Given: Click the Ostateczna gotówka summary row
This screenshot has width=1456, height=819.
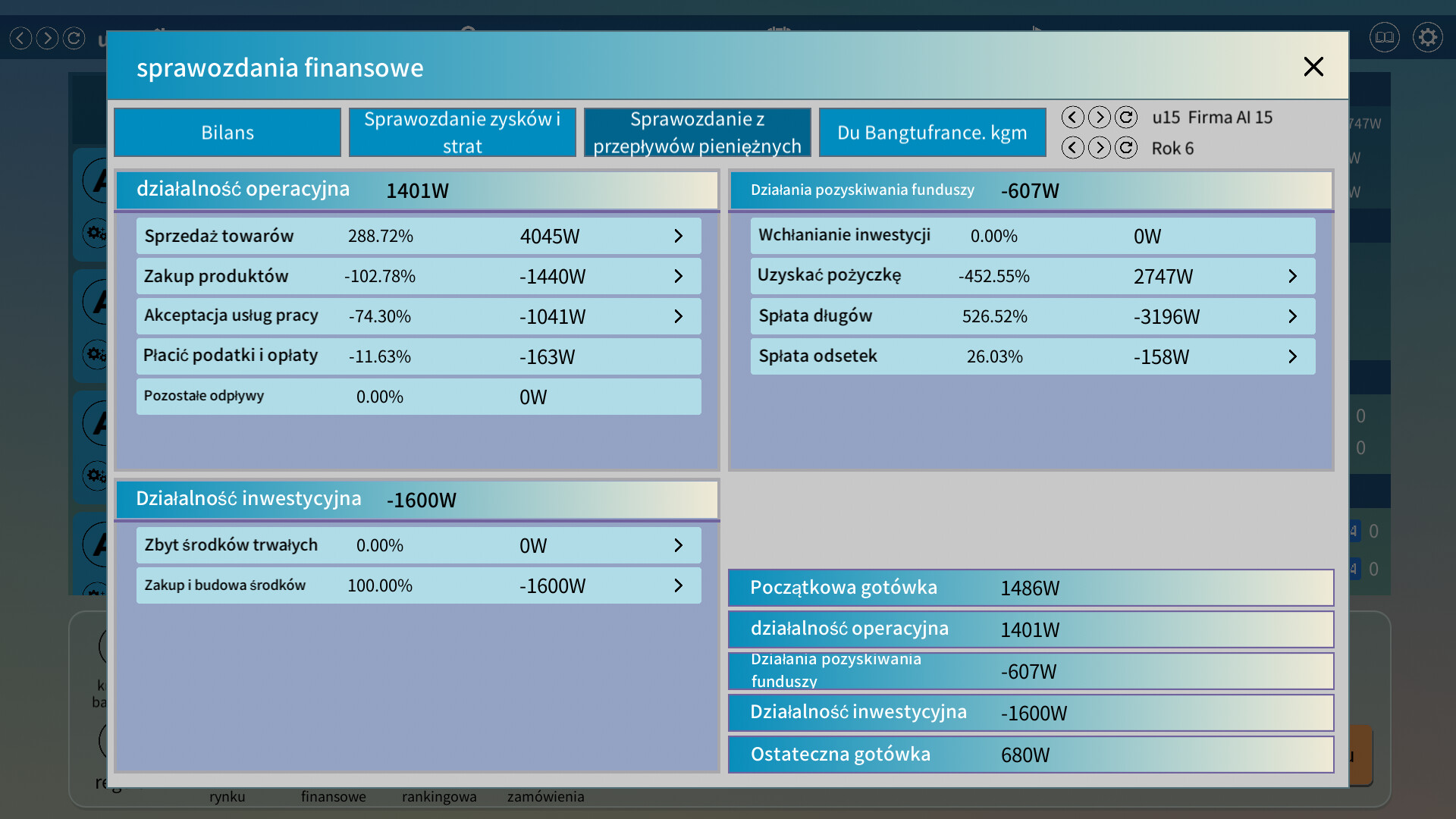Looking at the screenshot, I should pos(1030,755).
